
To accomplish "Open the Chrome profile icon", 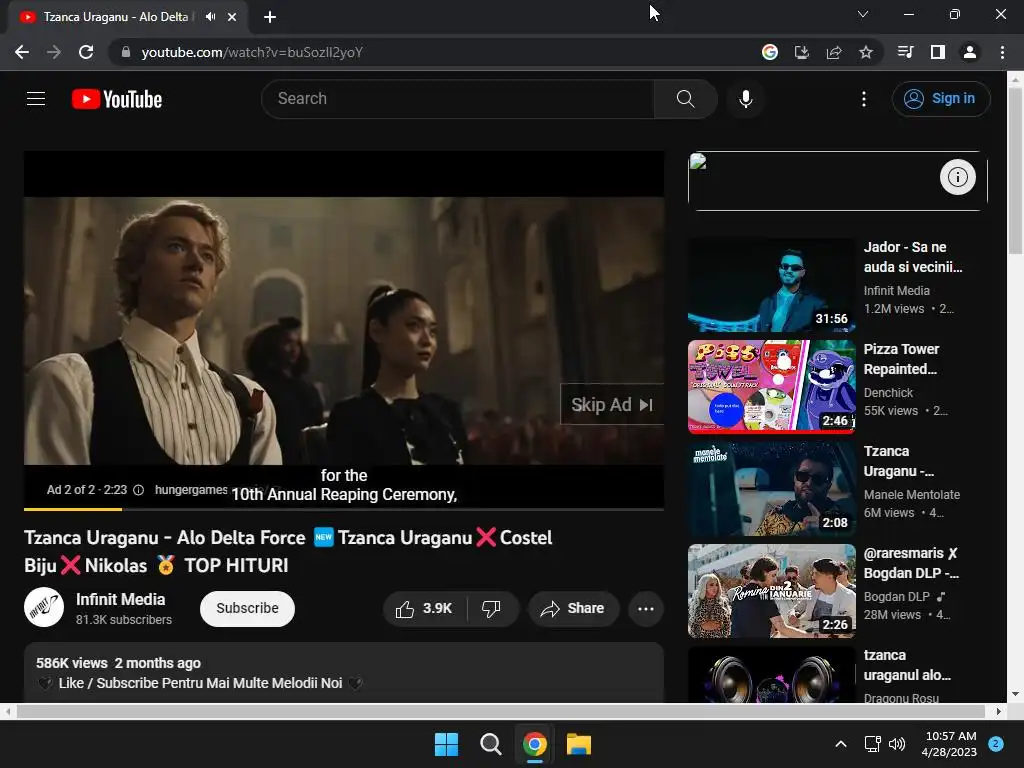I will coord(969,52).
